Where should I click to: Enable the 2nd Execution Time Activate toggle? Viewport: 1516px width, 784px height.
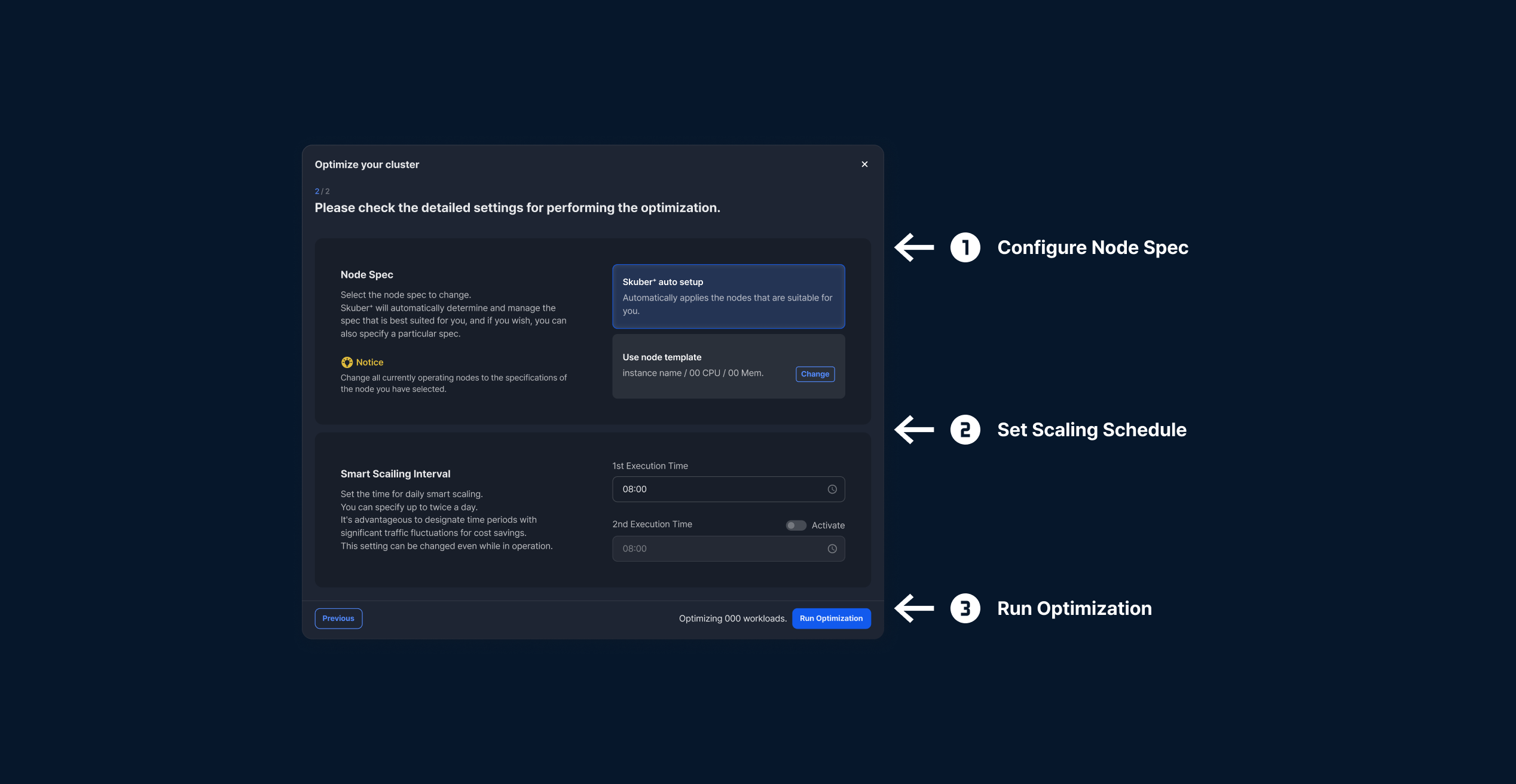click(796, 525)
